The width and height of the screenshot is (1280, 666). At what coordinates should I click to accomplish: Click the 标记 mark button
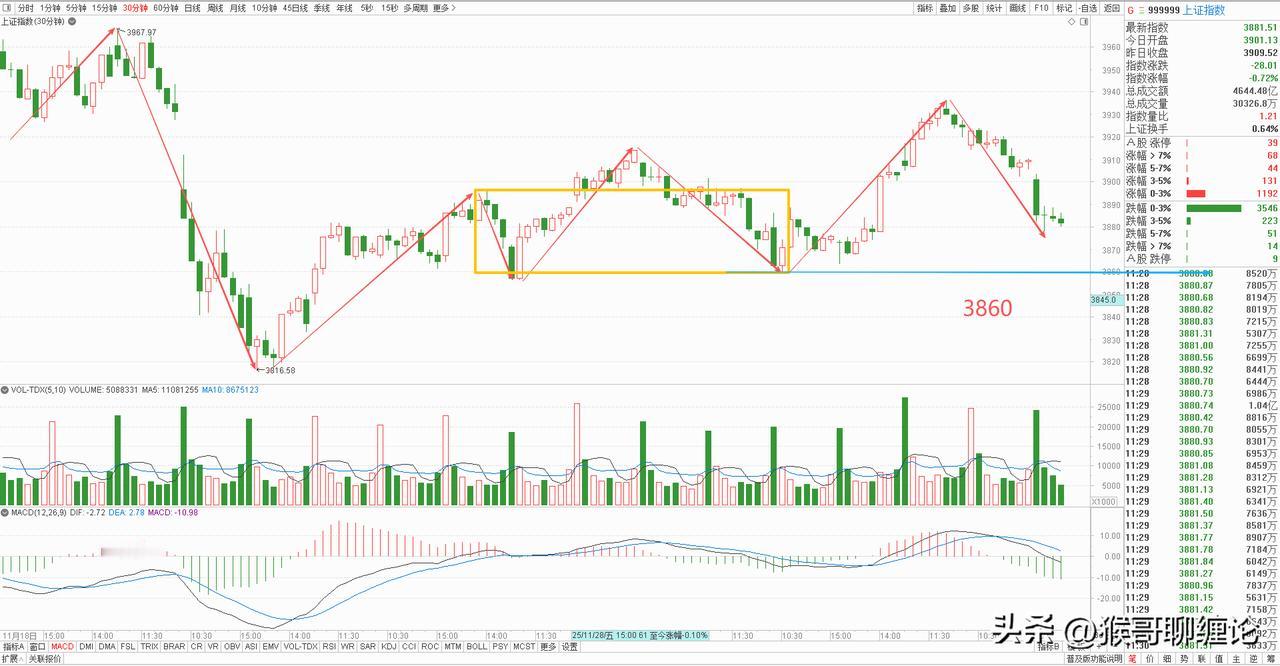tap(1064, 8)
